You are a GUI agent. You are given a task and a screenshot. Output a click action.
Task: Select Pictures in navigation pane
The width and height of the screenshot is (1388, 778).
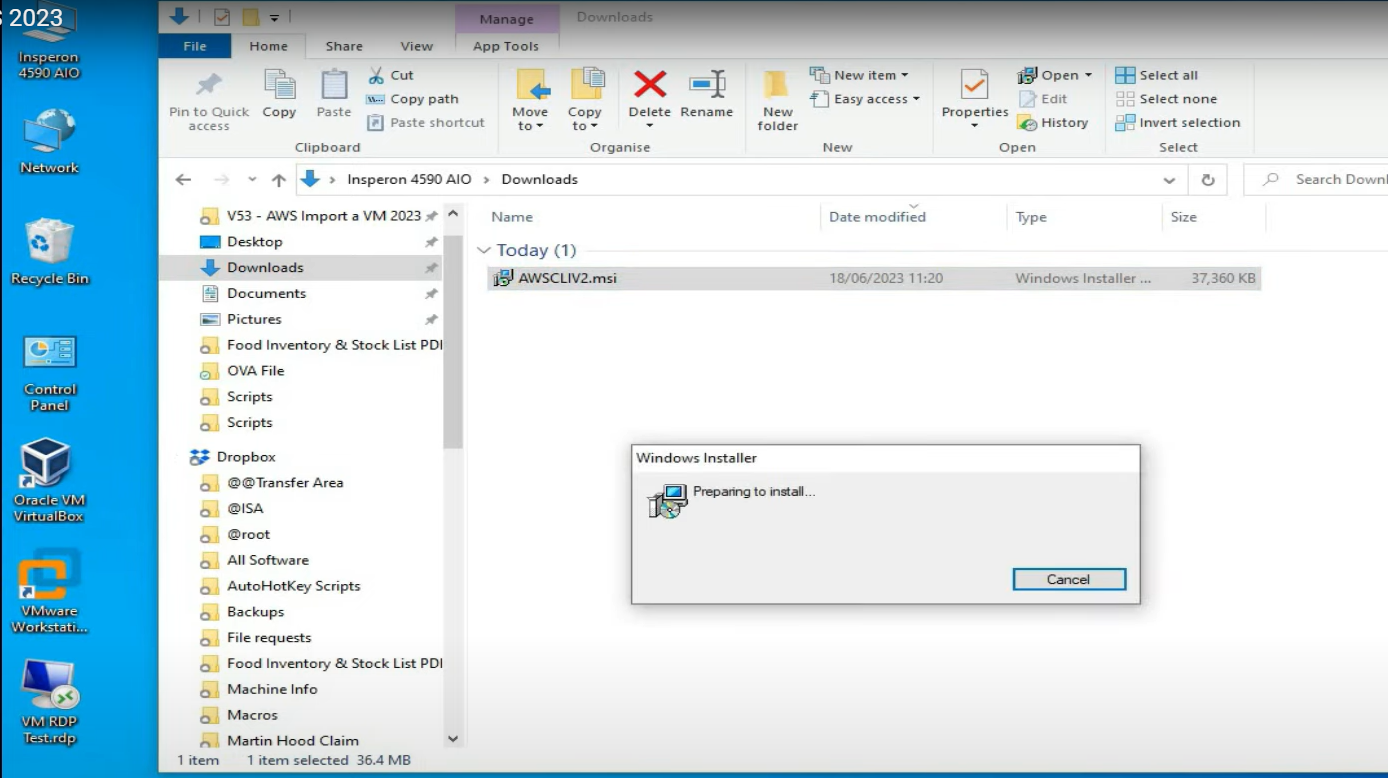coord(254,320)
